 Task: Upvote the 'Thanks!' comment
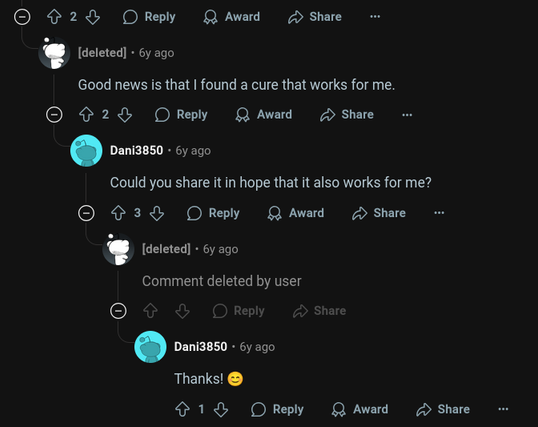click(x=182, y=409)
